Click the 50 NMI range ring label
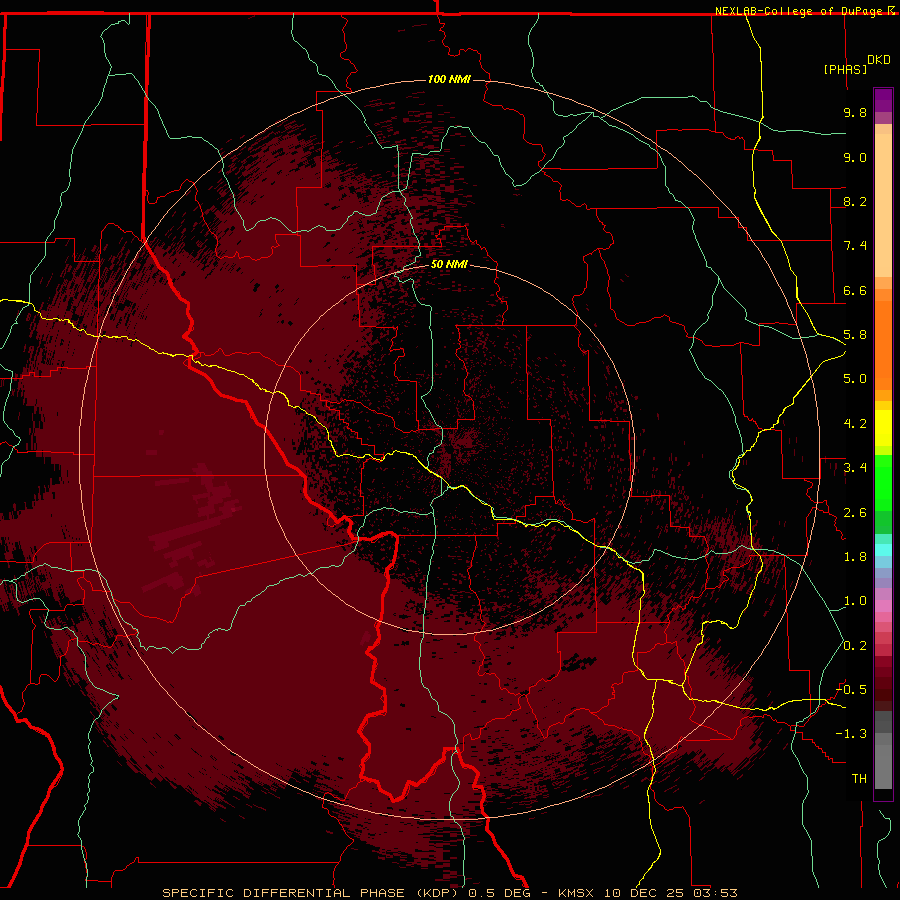The image size is (900, 900). pyautogui.click(x=449, y=265)
